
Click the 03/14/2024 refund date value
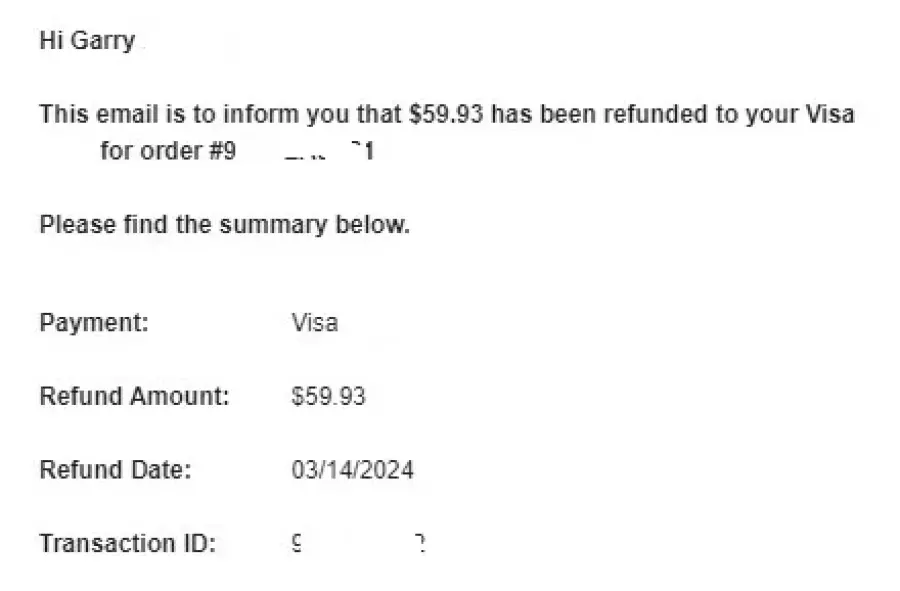pos(352,469)
